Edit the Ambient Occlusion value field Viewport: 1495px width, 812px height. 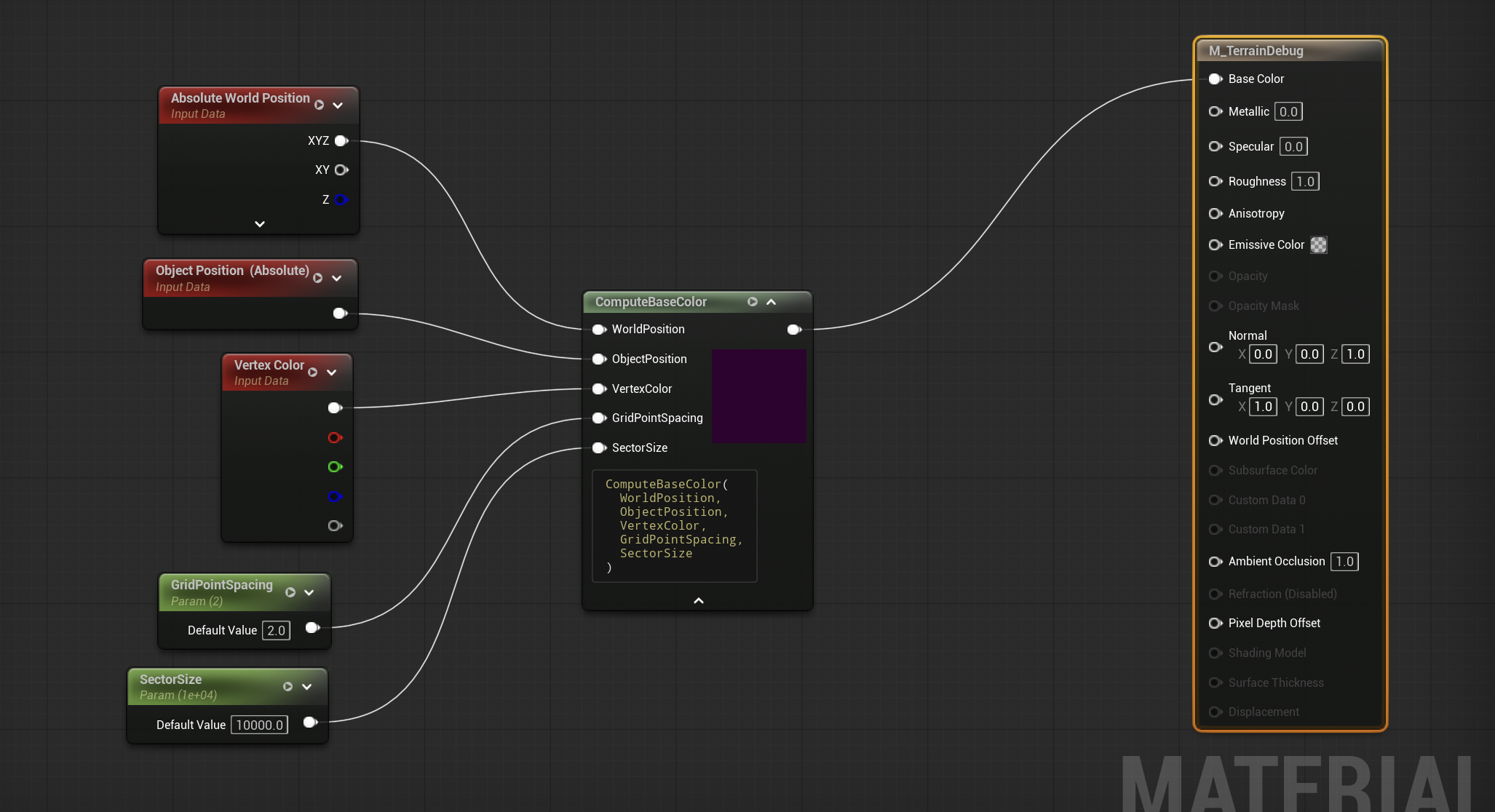tap(1344, 562)
